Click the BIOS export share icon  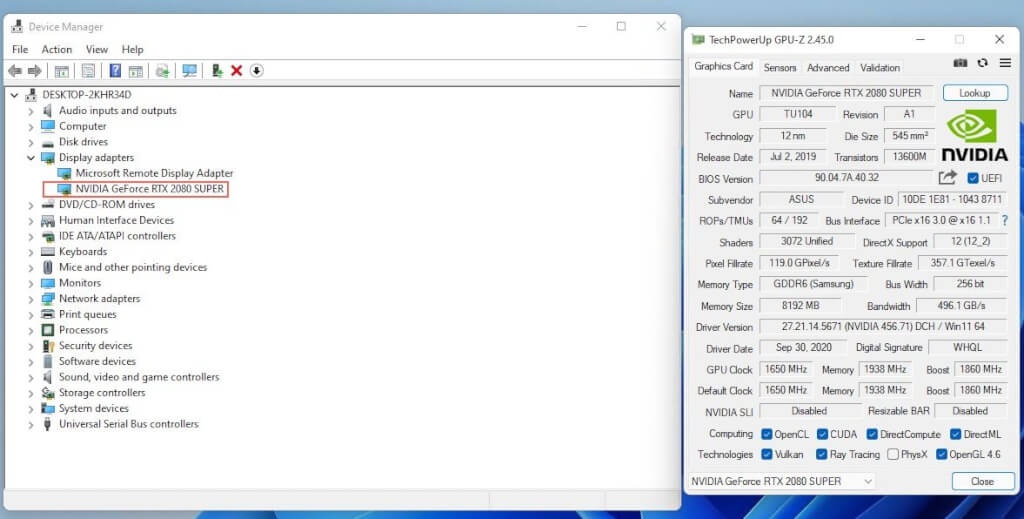pos(947,178)
